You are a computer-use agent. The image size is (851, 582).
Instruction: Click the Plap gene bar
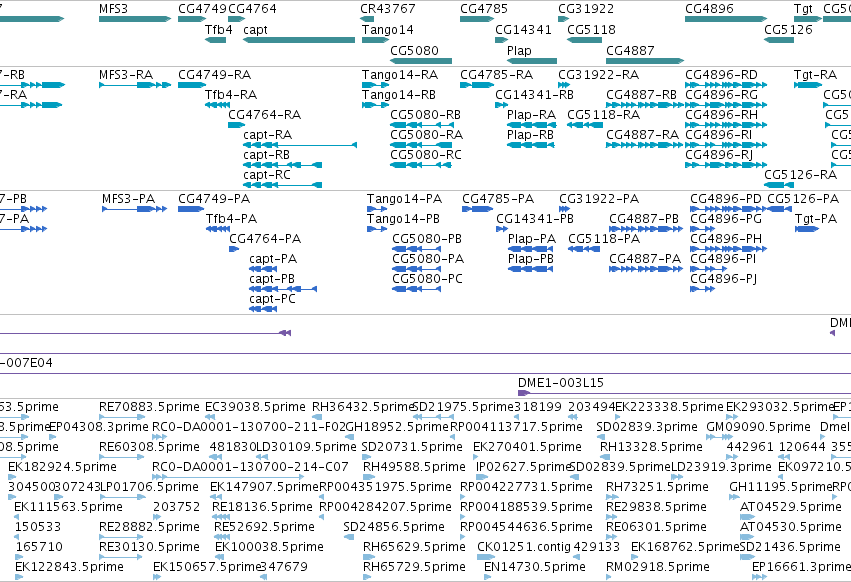tap(531, 61)
